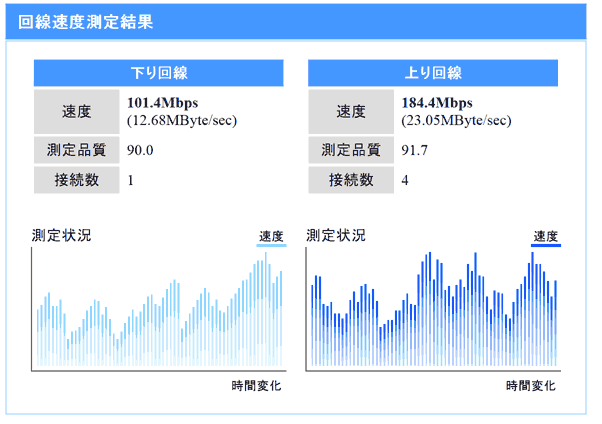Click the 184.4Mbps upload speed value
602x424 pixels.
tap(437, 103)
